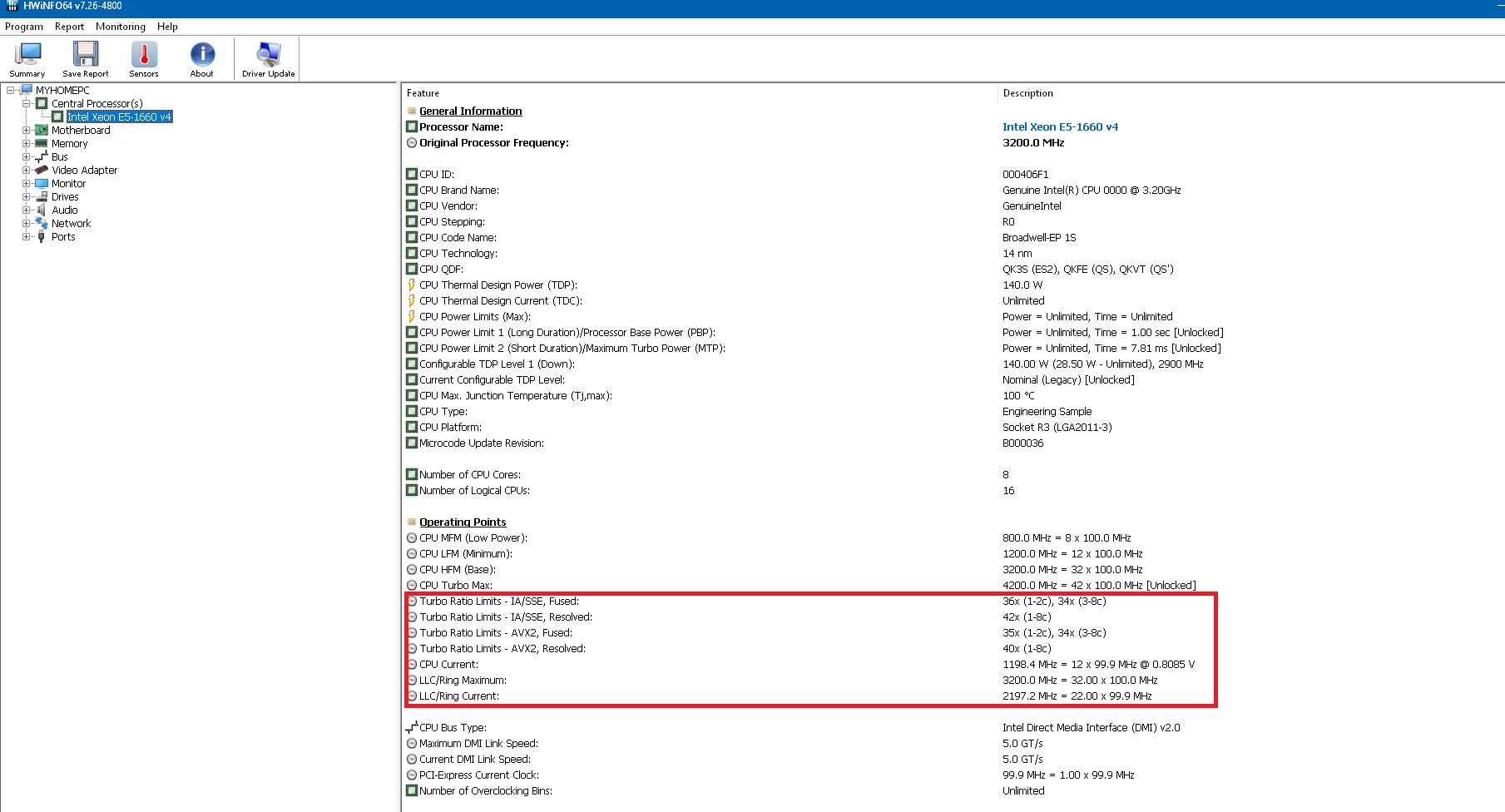The width and height of the screenshot is (1505, 812).
Task: Click the Operating Points heading
Action: point(463,522)
